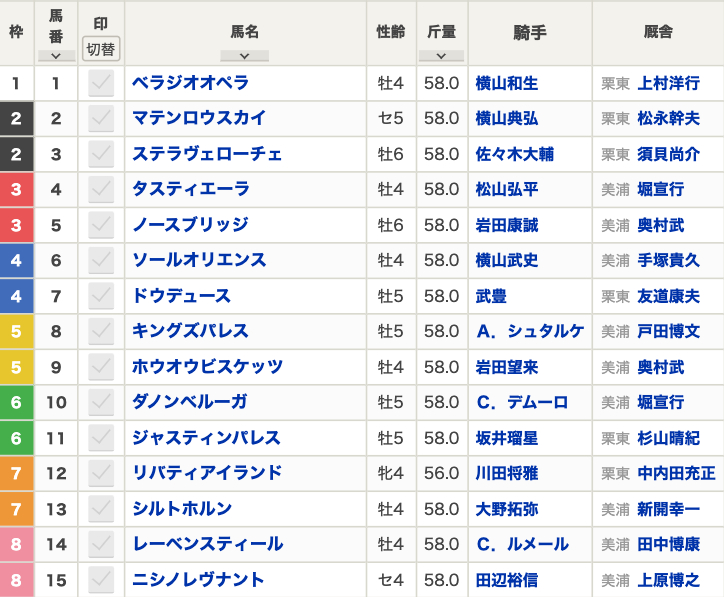Sort by weight using 斤量 arrow
Viewport: 724px width, 597px height.
pos(441,56)
